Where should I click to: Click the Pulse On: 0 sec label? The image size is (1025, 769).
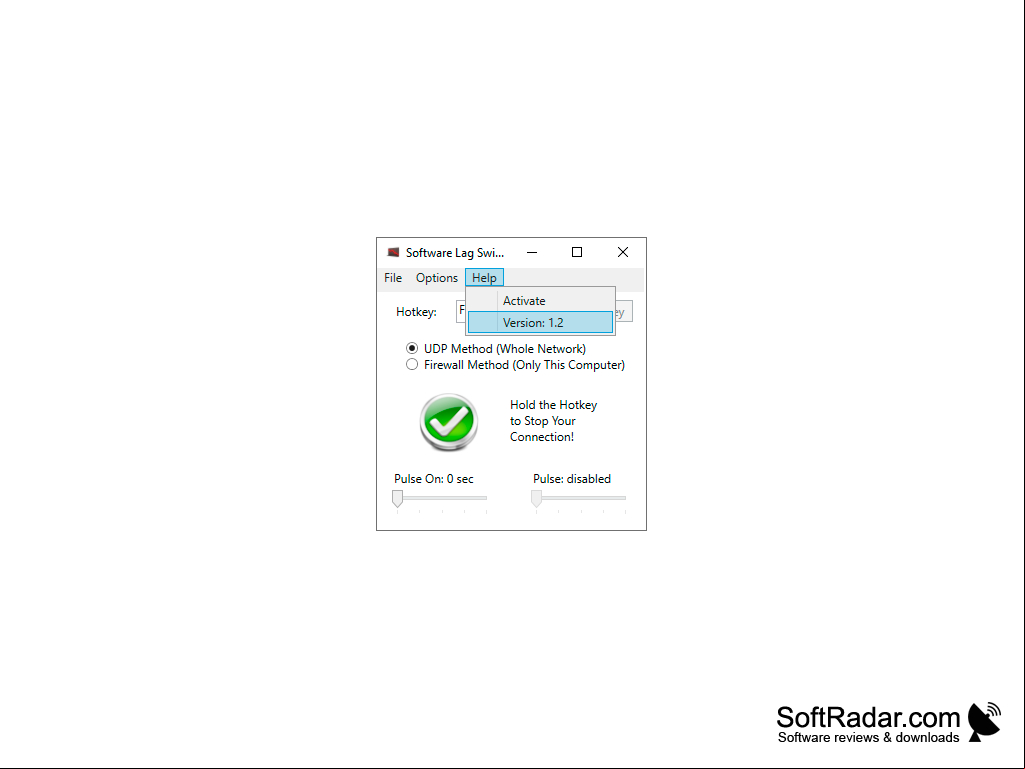pyautogui.click(x=434, y=479)
